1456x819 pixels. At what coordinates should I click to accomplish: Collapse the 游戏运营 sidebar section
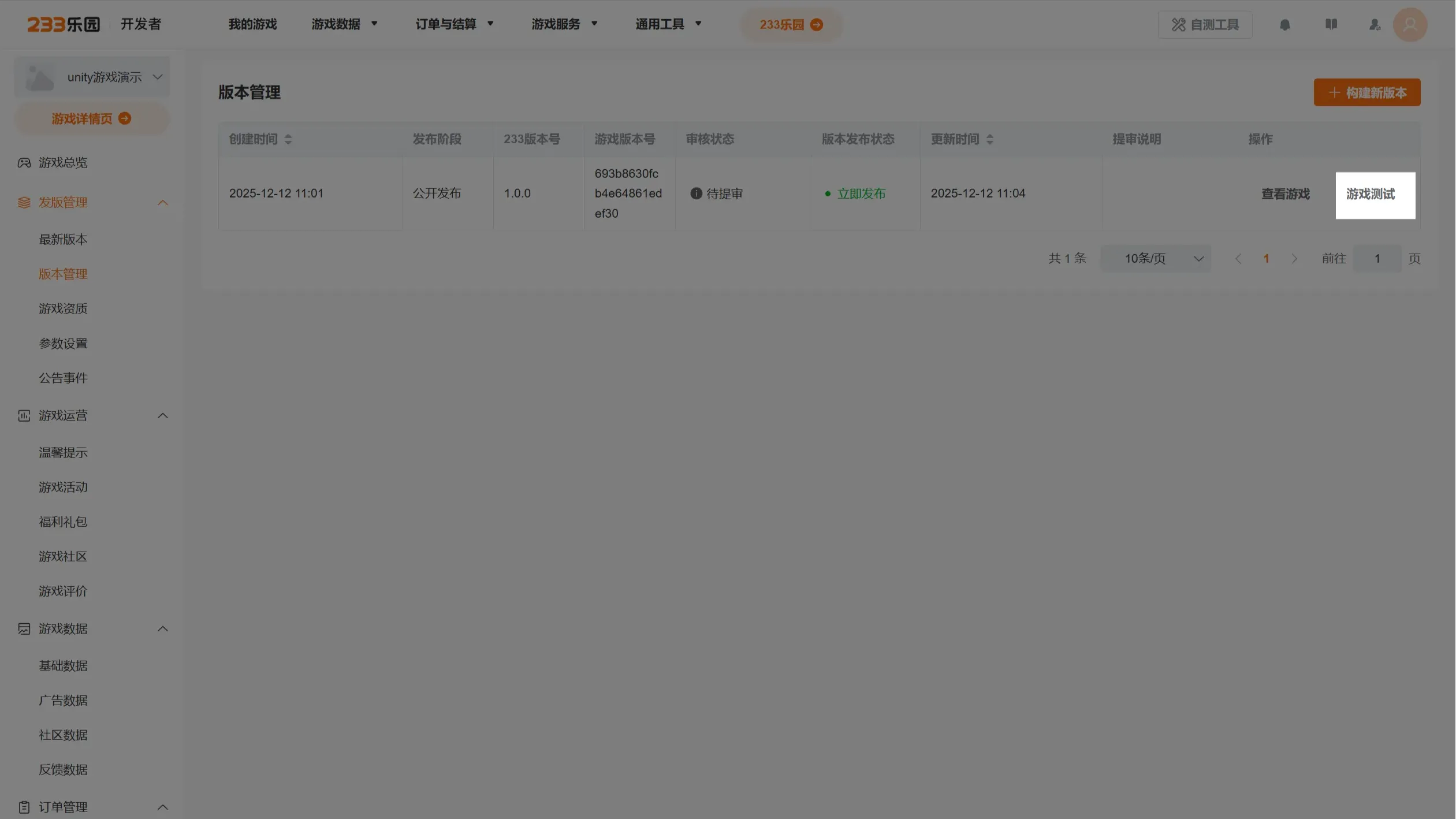click(162, 416)
